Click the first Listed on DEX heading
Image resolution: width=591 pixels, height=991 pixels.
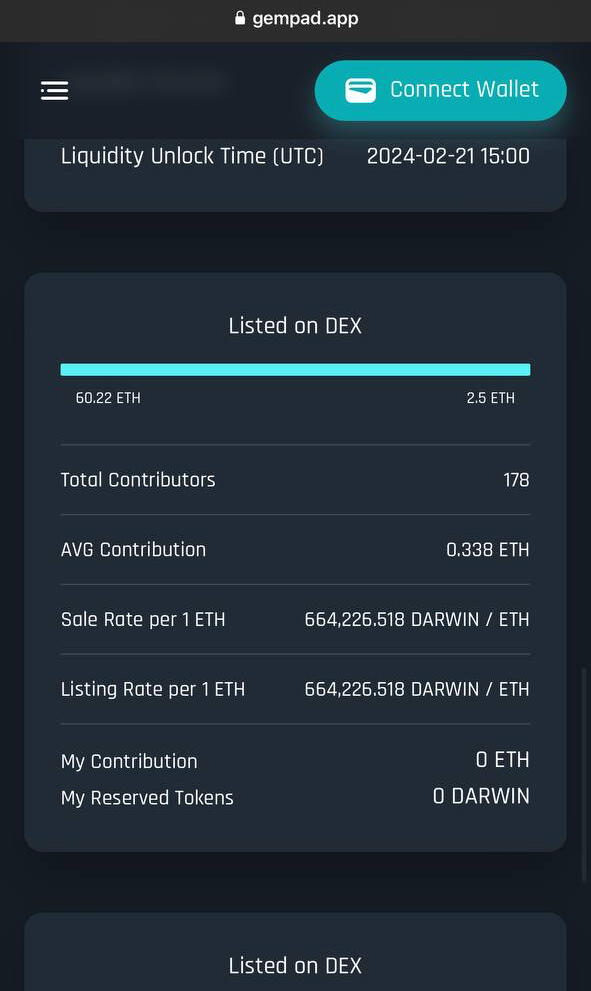click(x=295, y=326)
